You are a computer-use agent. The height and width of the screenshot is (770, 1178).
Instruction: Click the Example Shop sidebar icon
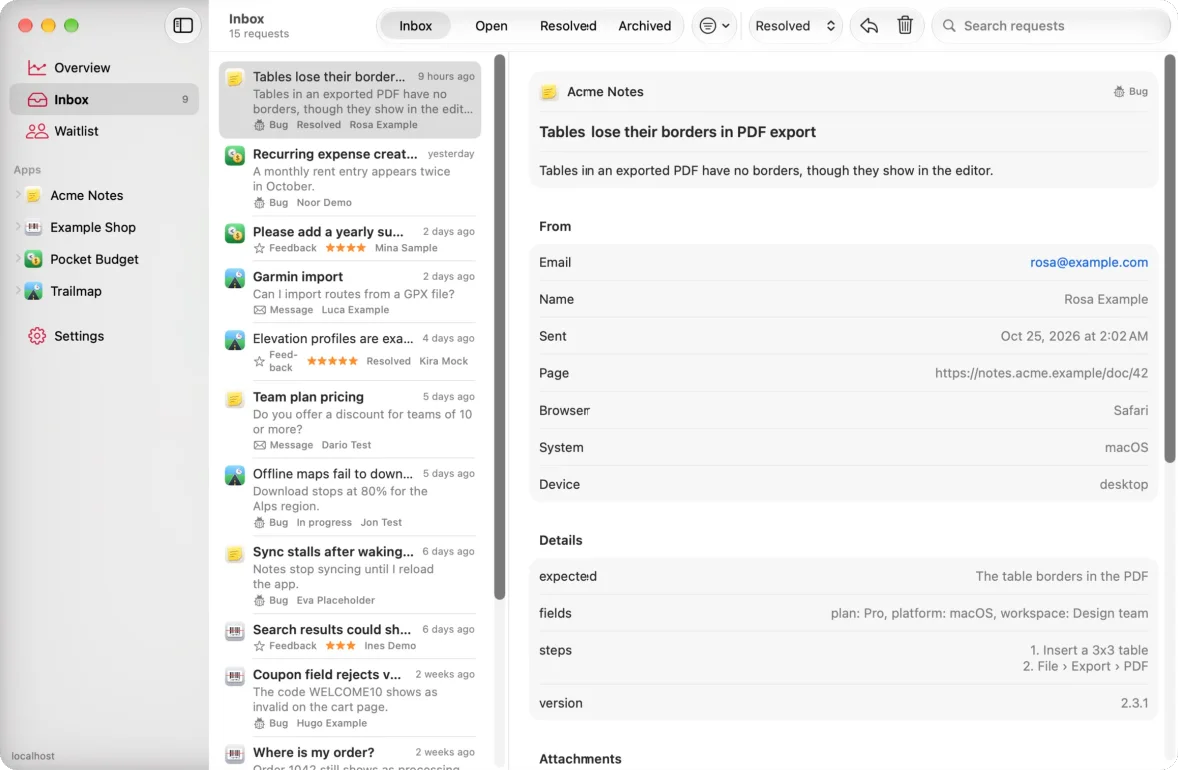pos(33,227)
